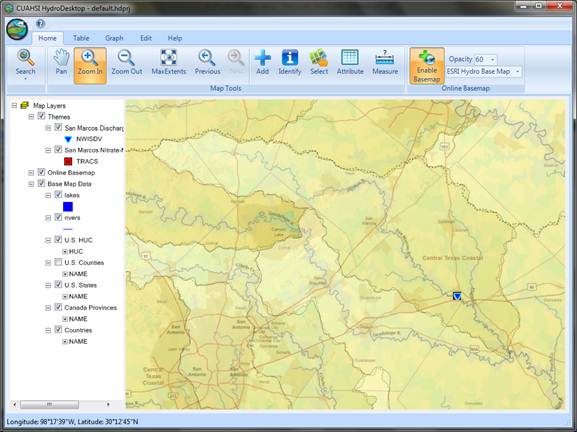Collapse the Base Map Data group

31,184
